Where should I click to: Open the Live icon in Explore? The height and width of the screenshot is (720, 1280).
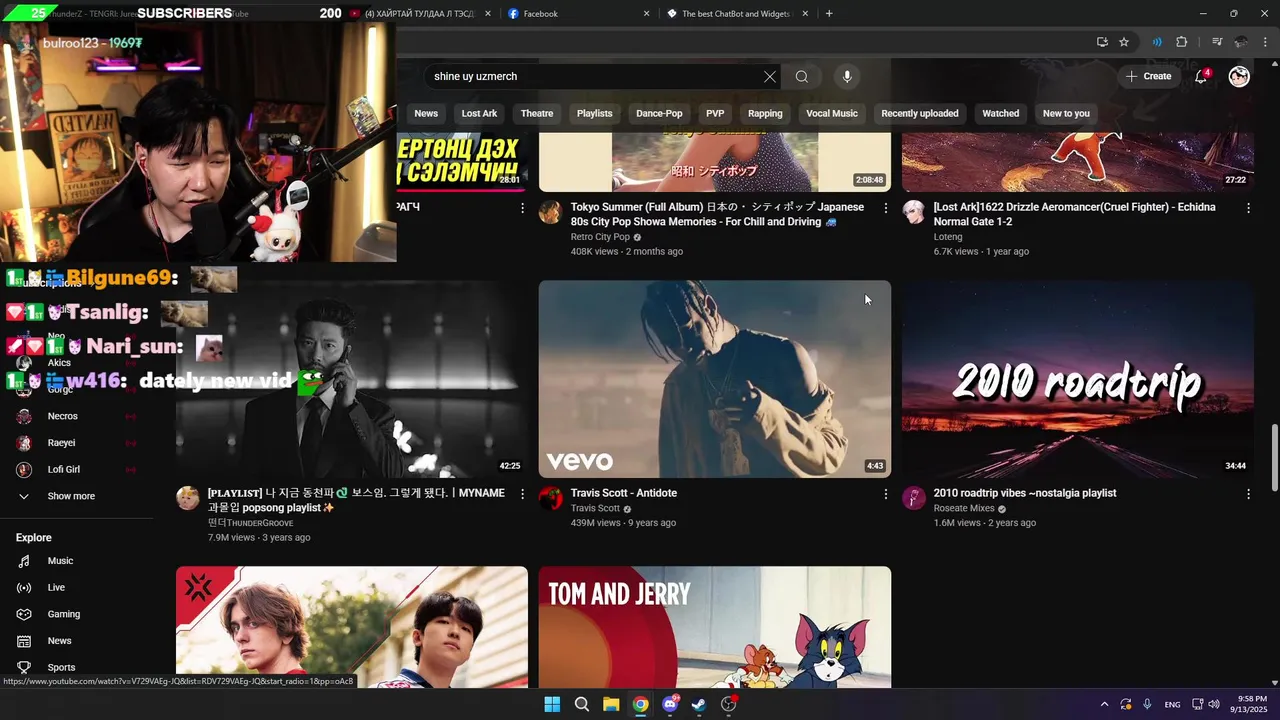point(24,588)
